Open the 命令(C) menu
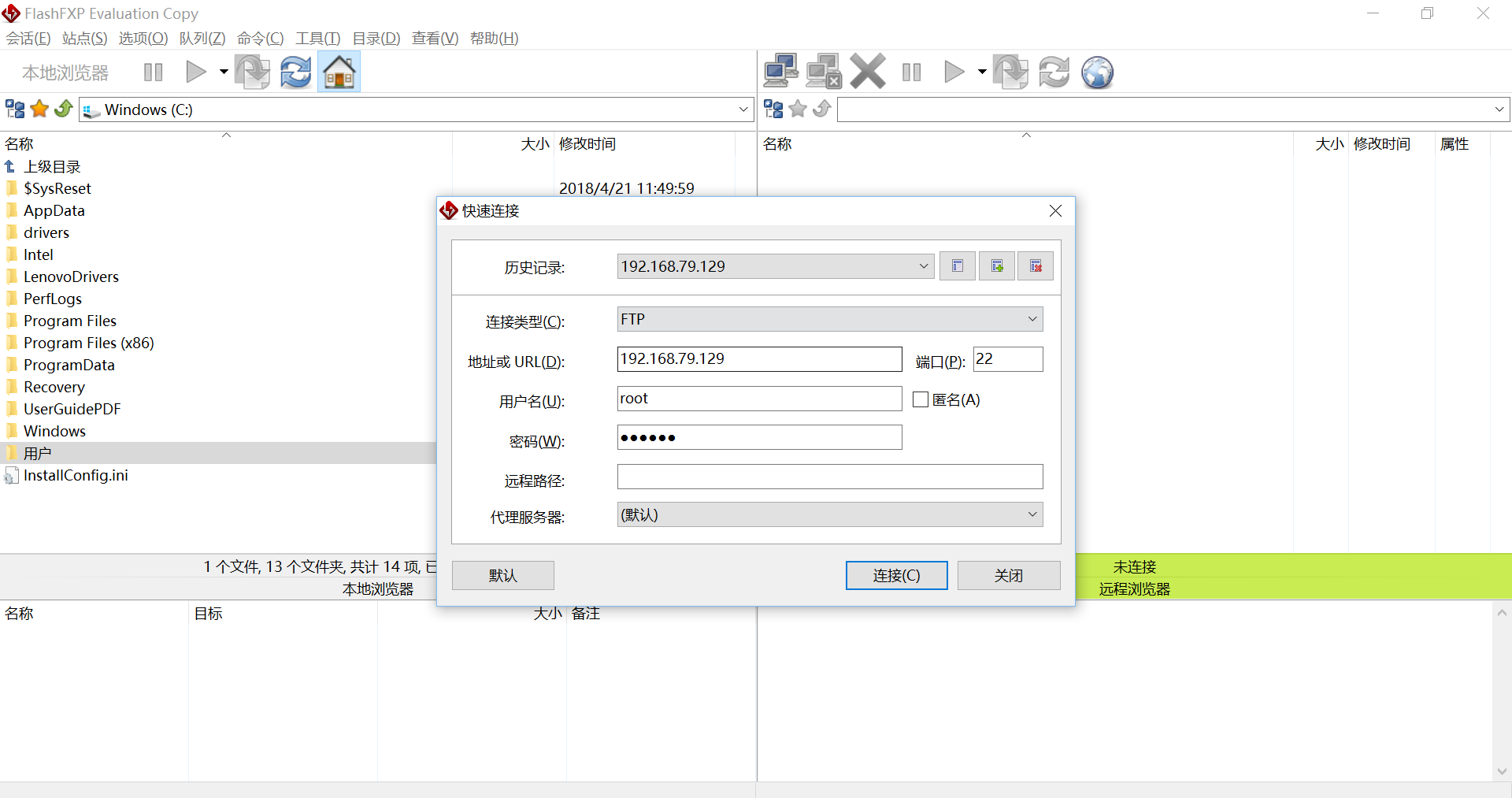 click(260, 38)
